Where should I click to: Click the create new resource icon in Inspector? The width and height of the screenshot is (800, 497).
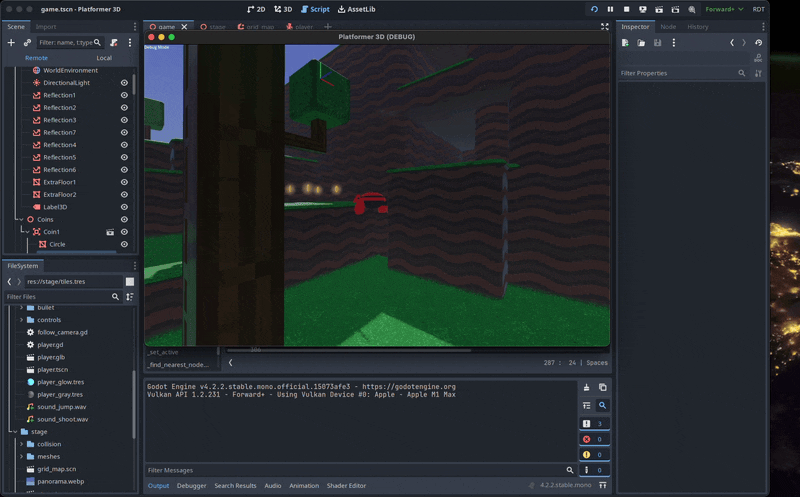pos(625,43)
